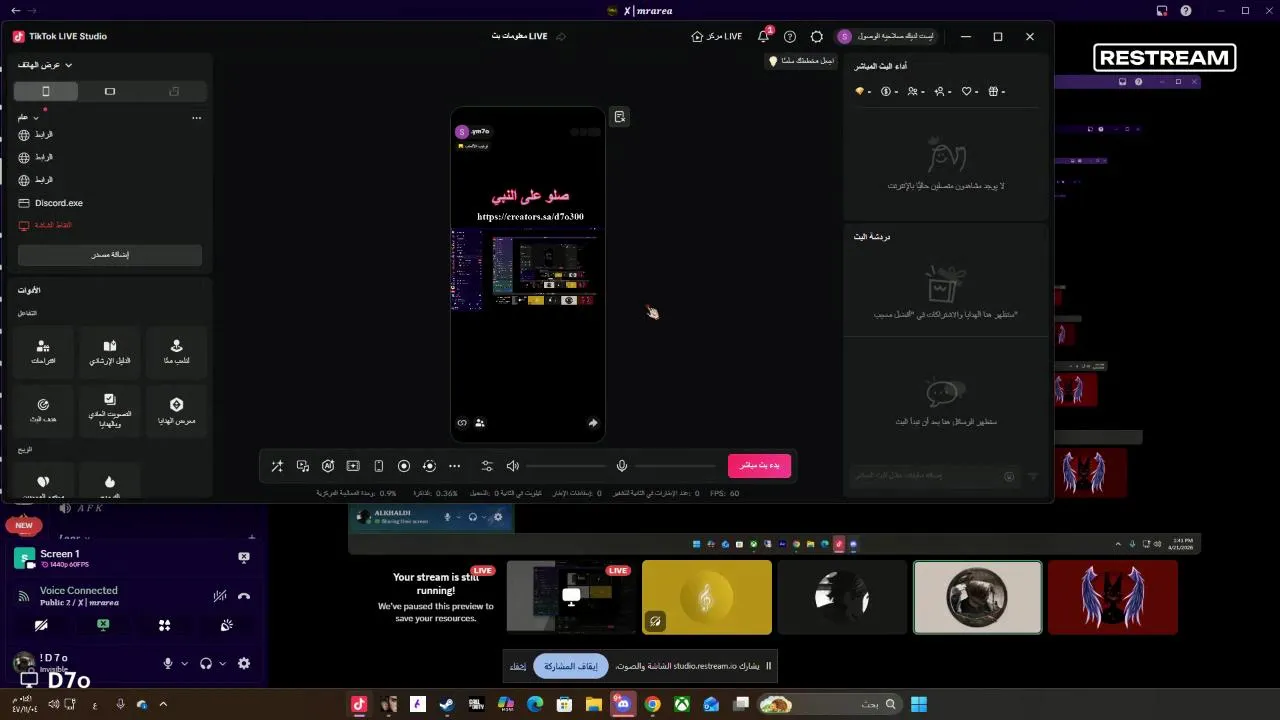This screenshot has width=1280, height=720.
Task: Expand the likes heart stat dropdown
Action: coord(970,92)
